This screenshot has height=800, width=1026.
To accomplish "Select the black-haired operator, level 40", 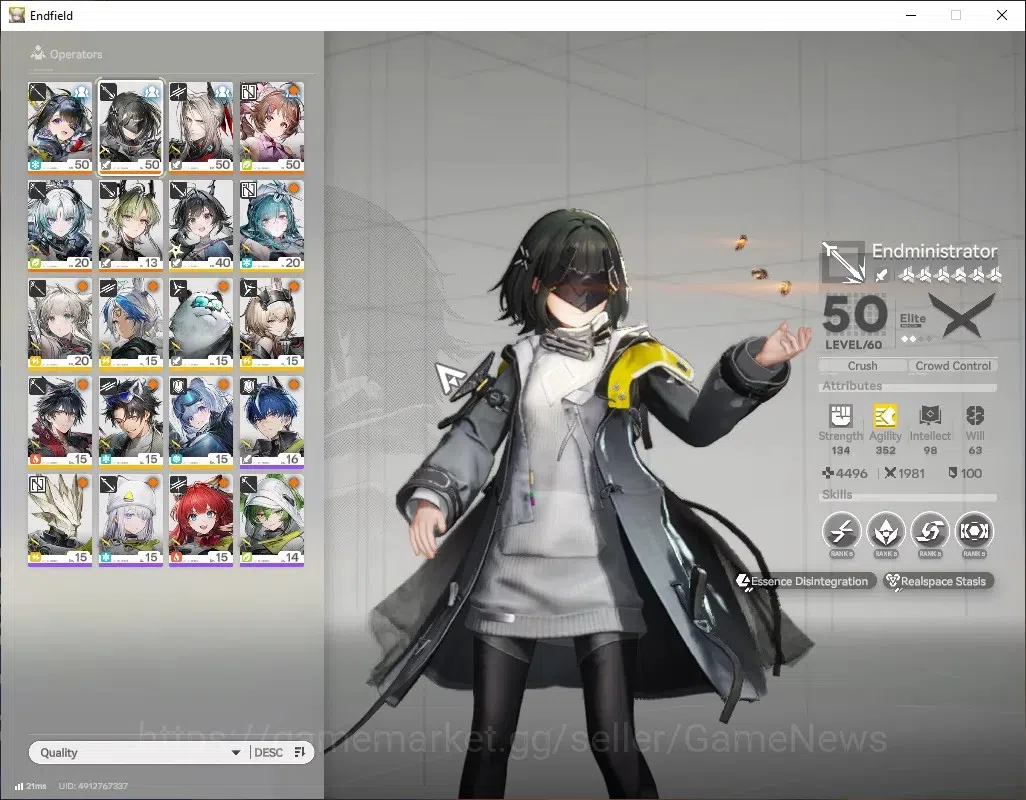I will (x=201, y=226).
